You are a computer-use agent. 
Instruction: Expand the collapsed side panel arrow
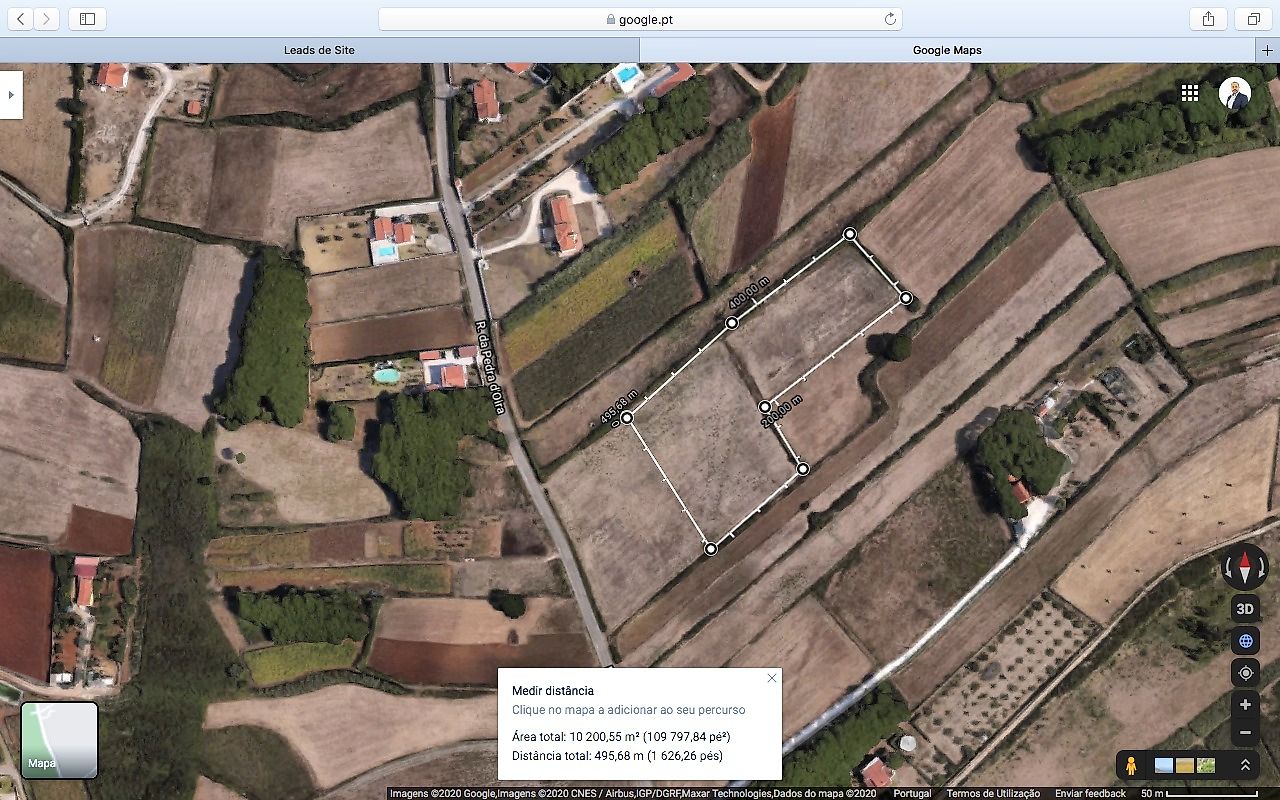pos(11,95)
